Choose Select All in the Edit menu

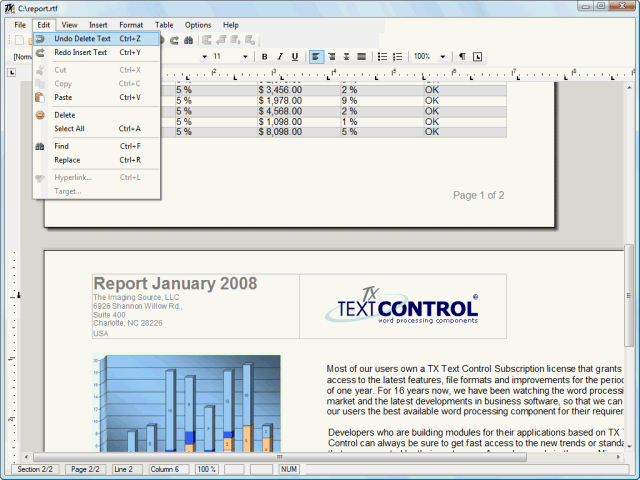tap(69, 128)
